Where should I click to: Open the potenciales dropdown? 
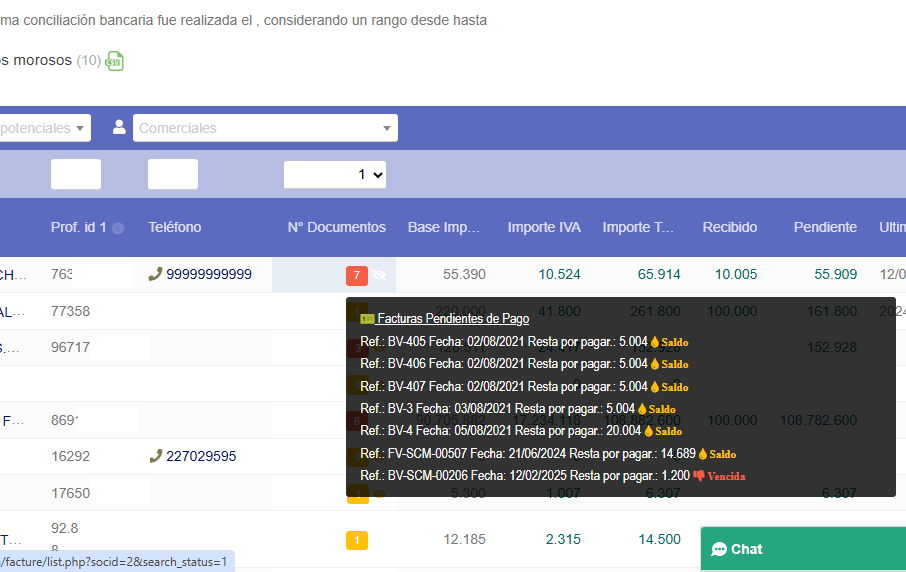pyautogui.click(x=45, y=128)
